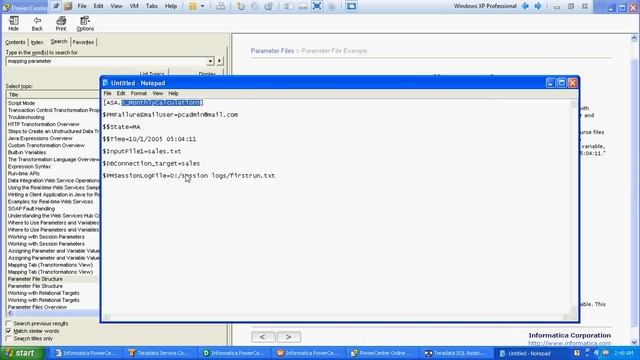
Task: Select Parameter Files Overview topic
Action: (37, 307)
